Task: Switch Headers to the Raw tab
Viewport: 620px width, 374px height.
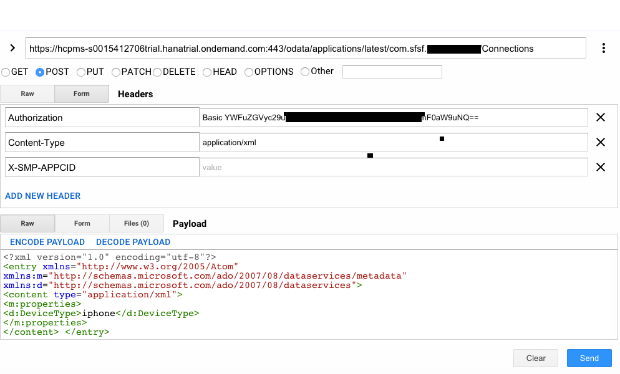Action: click(27, 94)
